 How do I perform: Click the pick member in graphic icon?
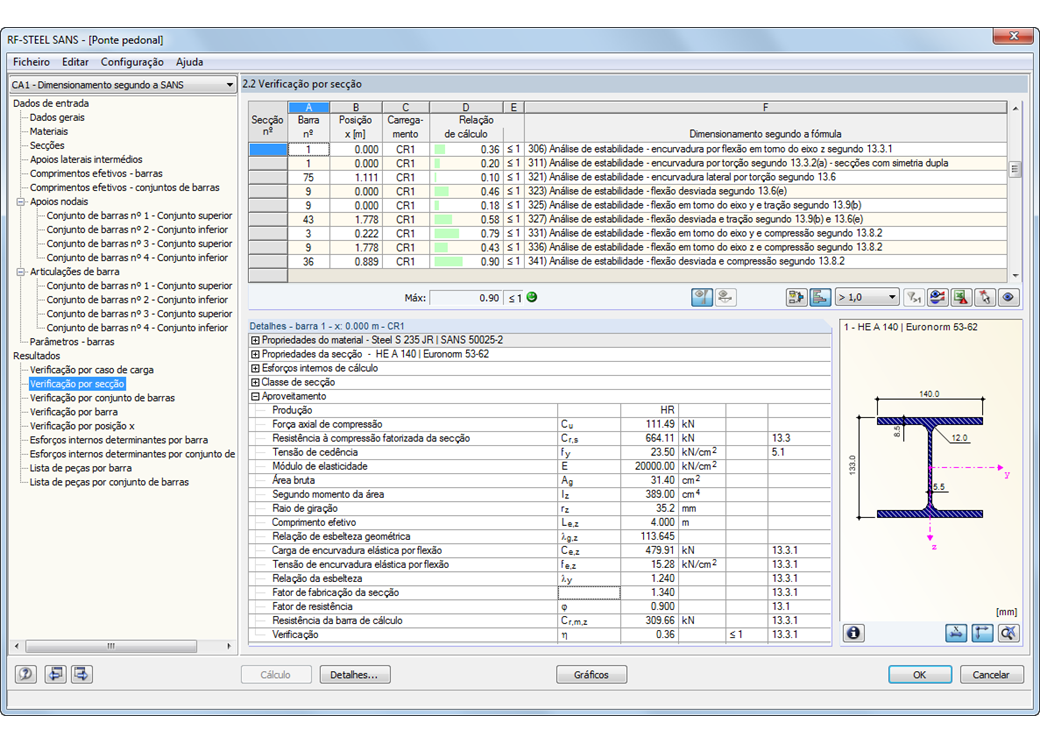985,298
